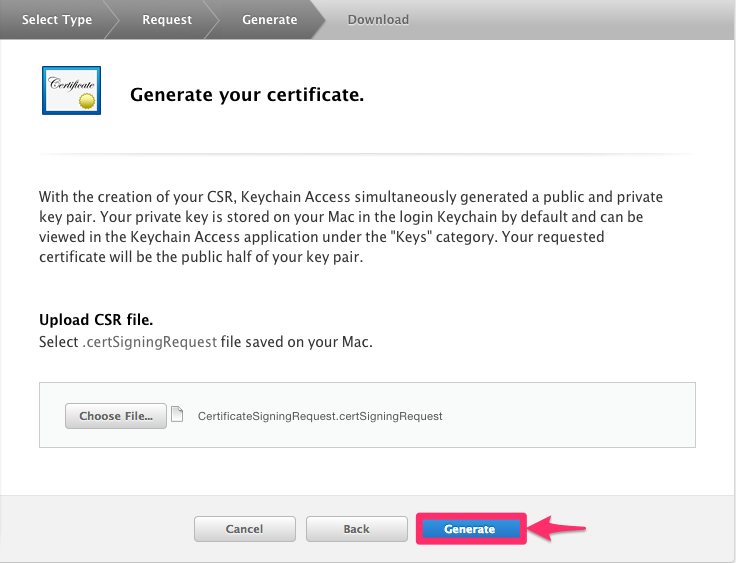Click the pink arrow pointing at Generate

click(559, 529)
